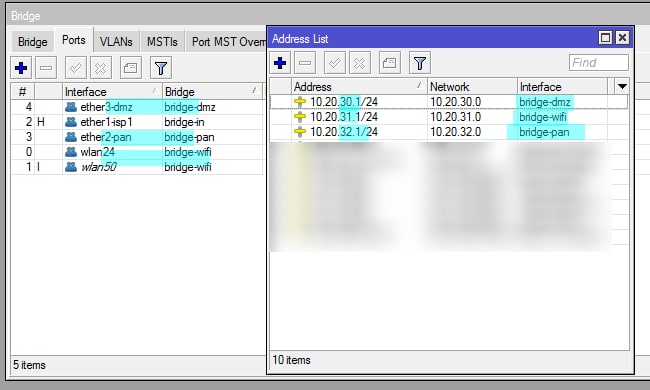The width and height of the screenshot is (650, 390).
Task: Switch to the MSTIs tab
Action: [x=162, y=42]
